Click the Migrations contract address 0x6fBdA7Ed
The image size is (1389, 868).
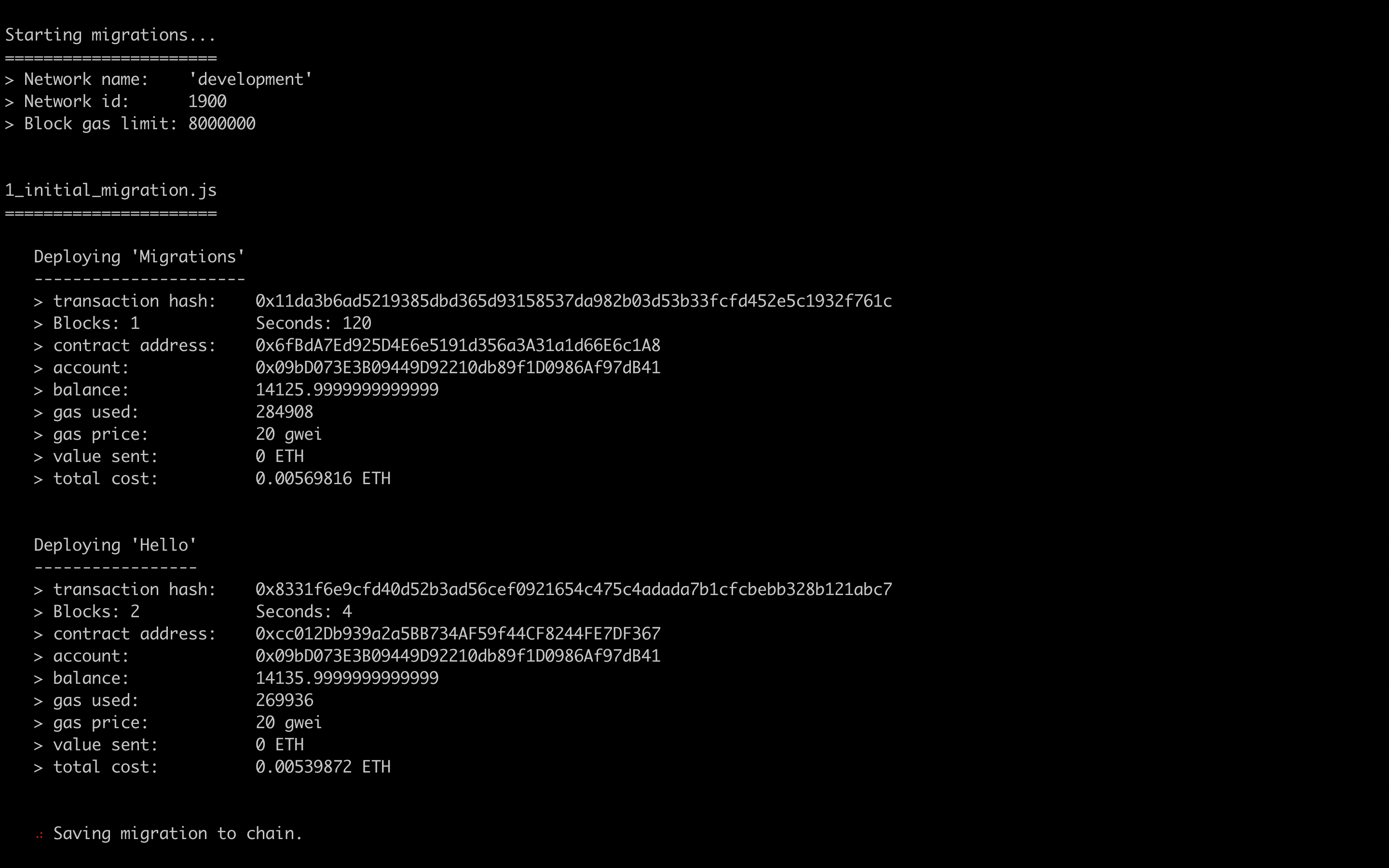point(458,346)
